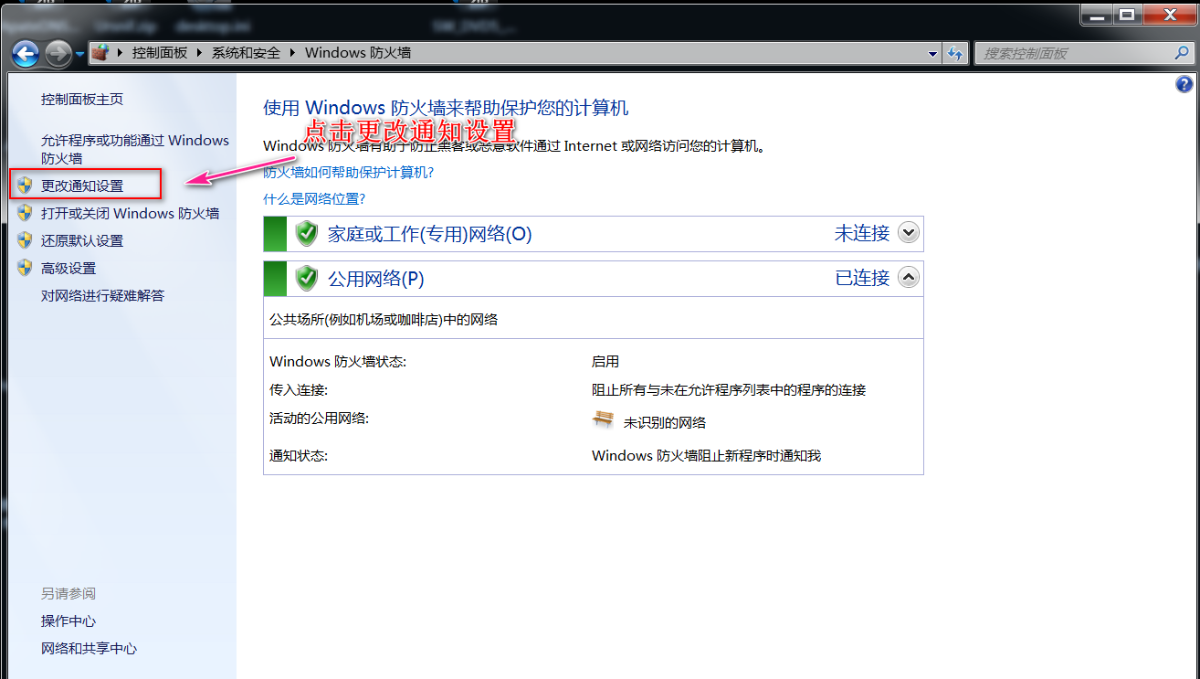Minimize the firewall window
The width and height of the screenshot is (1200, 679).
[1096, 15]
